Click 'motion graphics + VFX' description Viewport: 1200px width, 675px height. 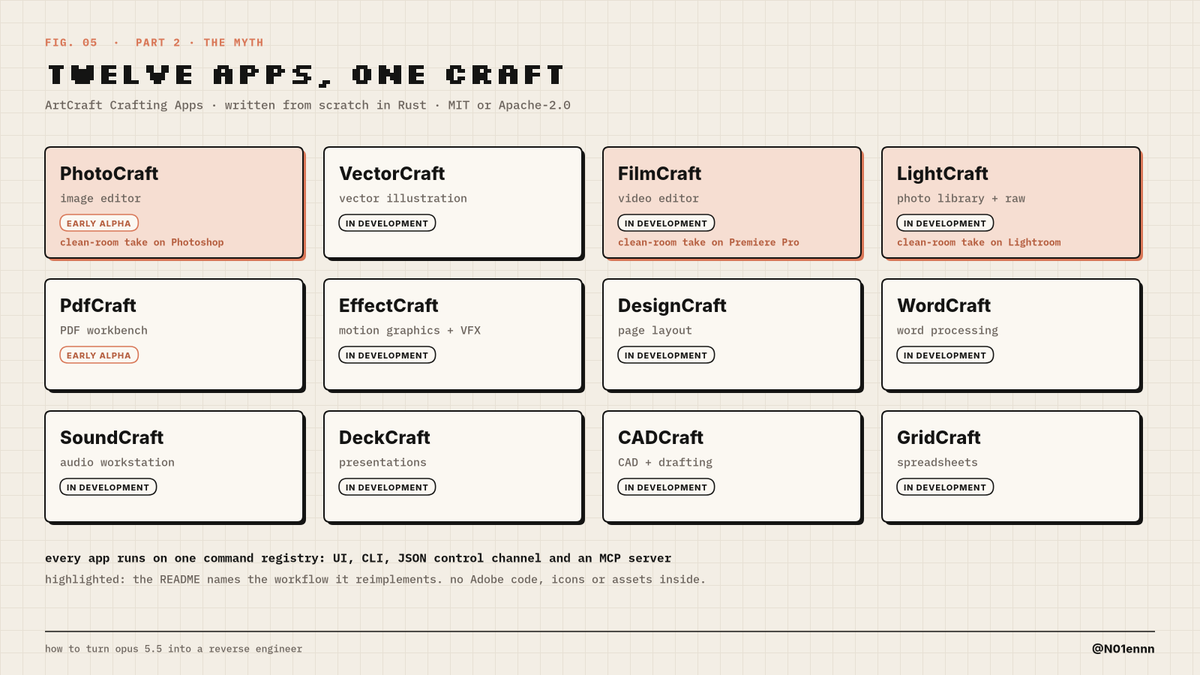coord(410,331)
